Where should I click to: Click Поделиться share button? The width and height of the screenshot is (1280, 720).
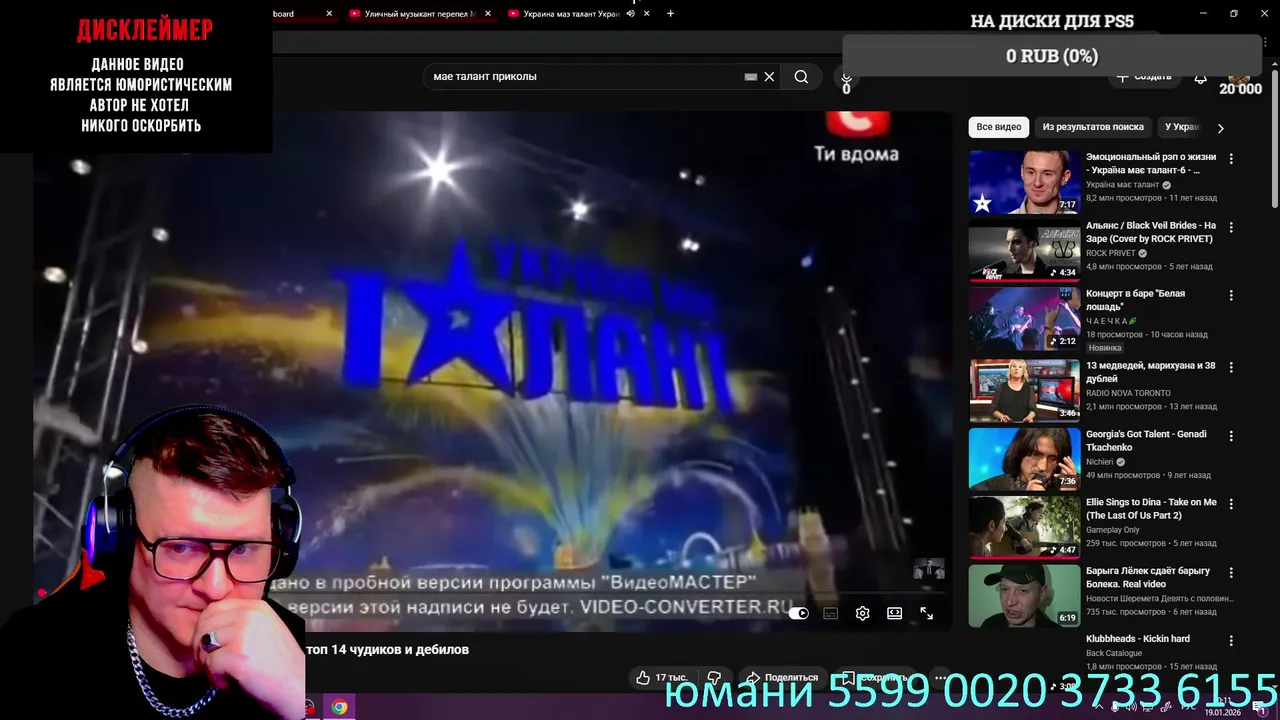783,678
